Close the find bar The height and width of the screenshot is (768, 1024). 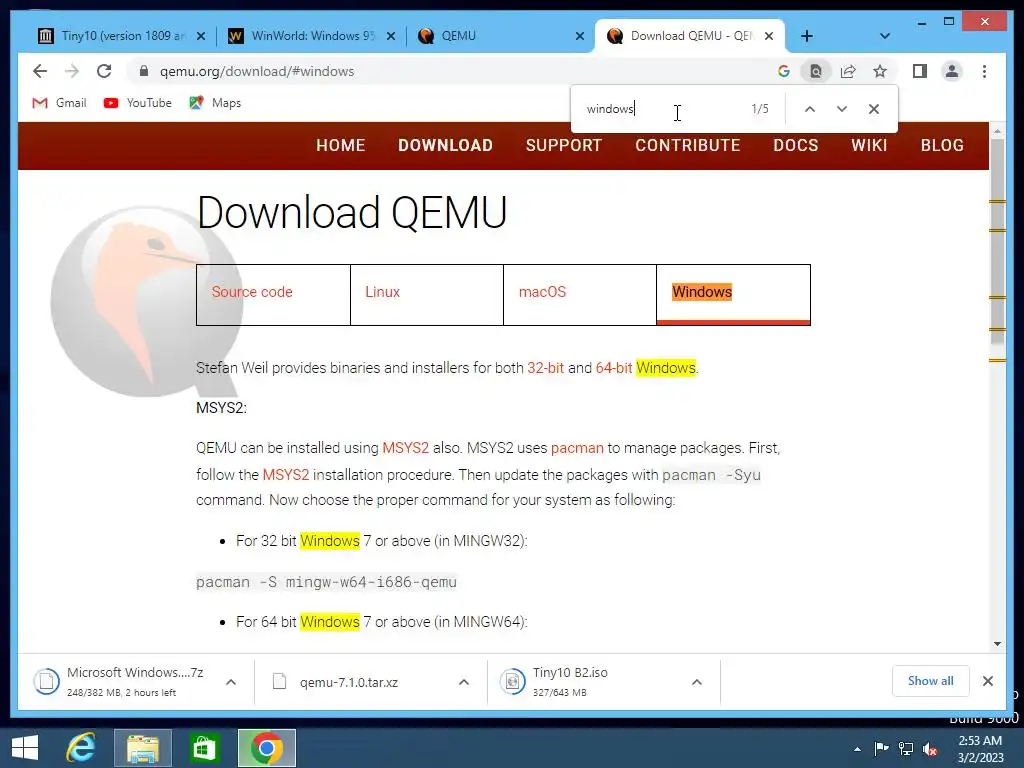click(874, 109)
